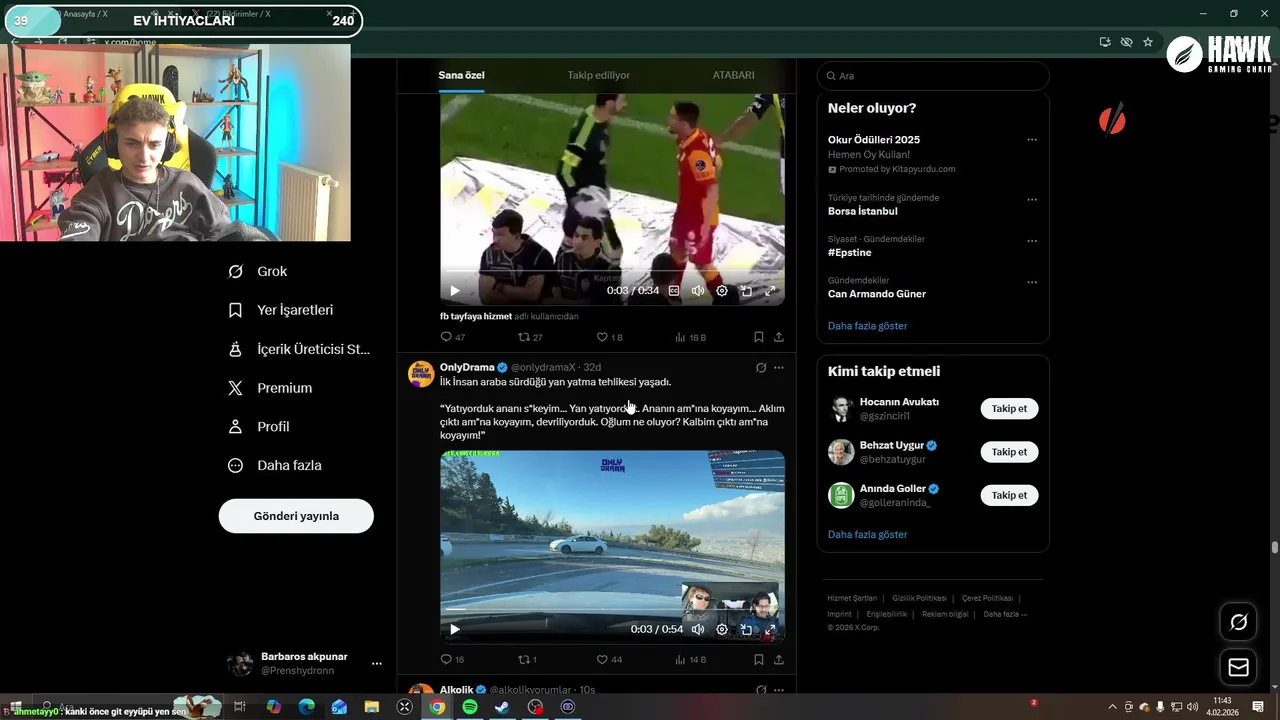
Task: Like the post with 1 B likes
Action: coord(609,337)
